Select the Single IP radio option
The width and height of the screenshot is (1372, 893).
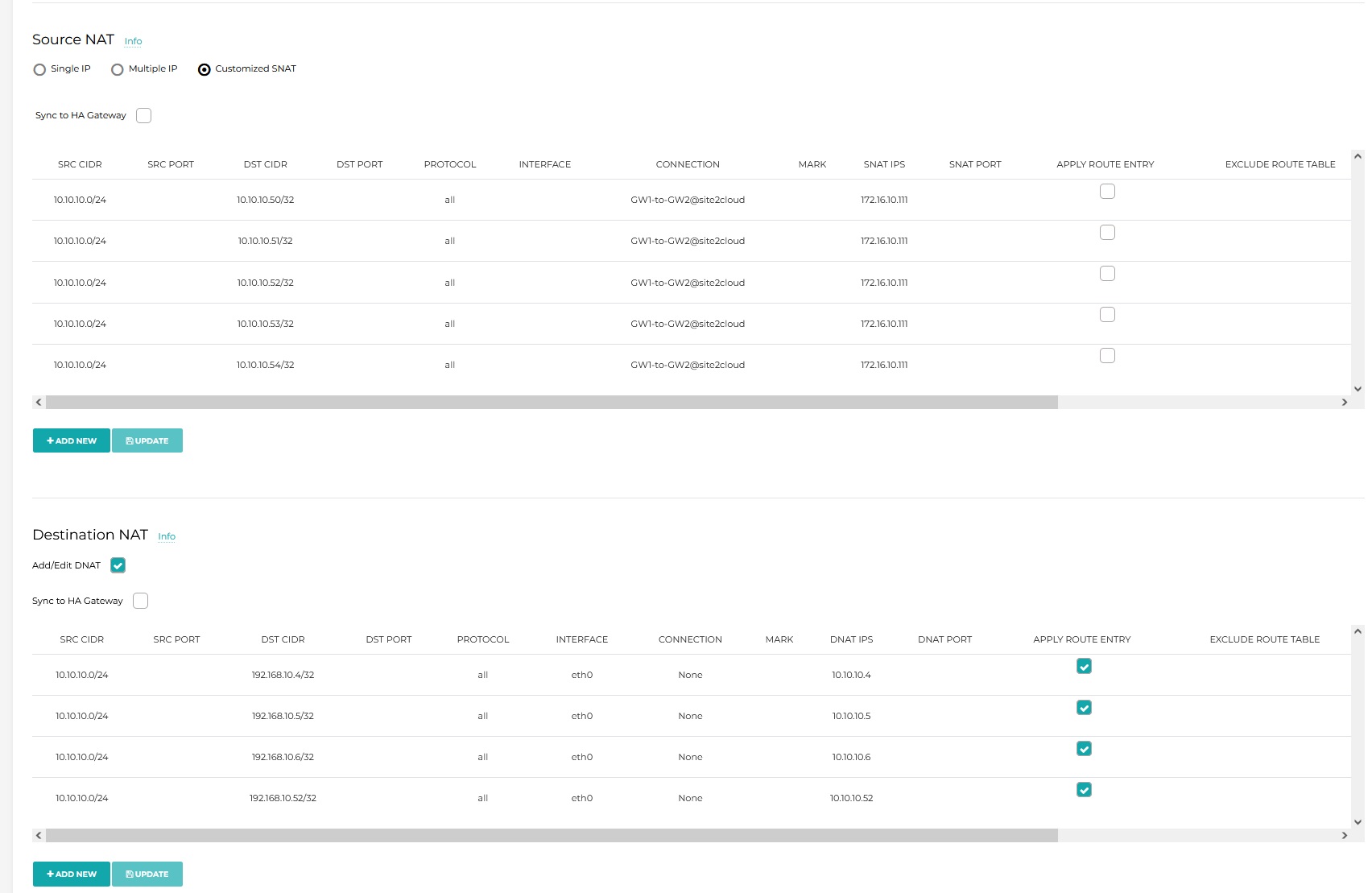coord(39,69)
